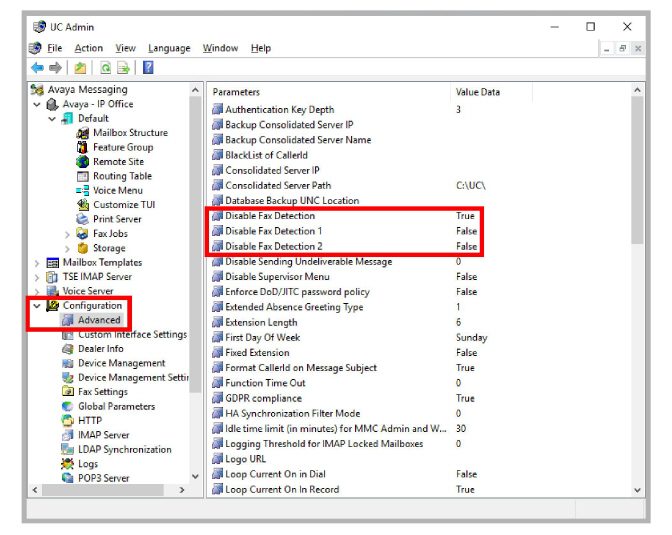This screenshot has height=535, width=672.
Task: Open the Window menu
Action: [x=220, y=48]
